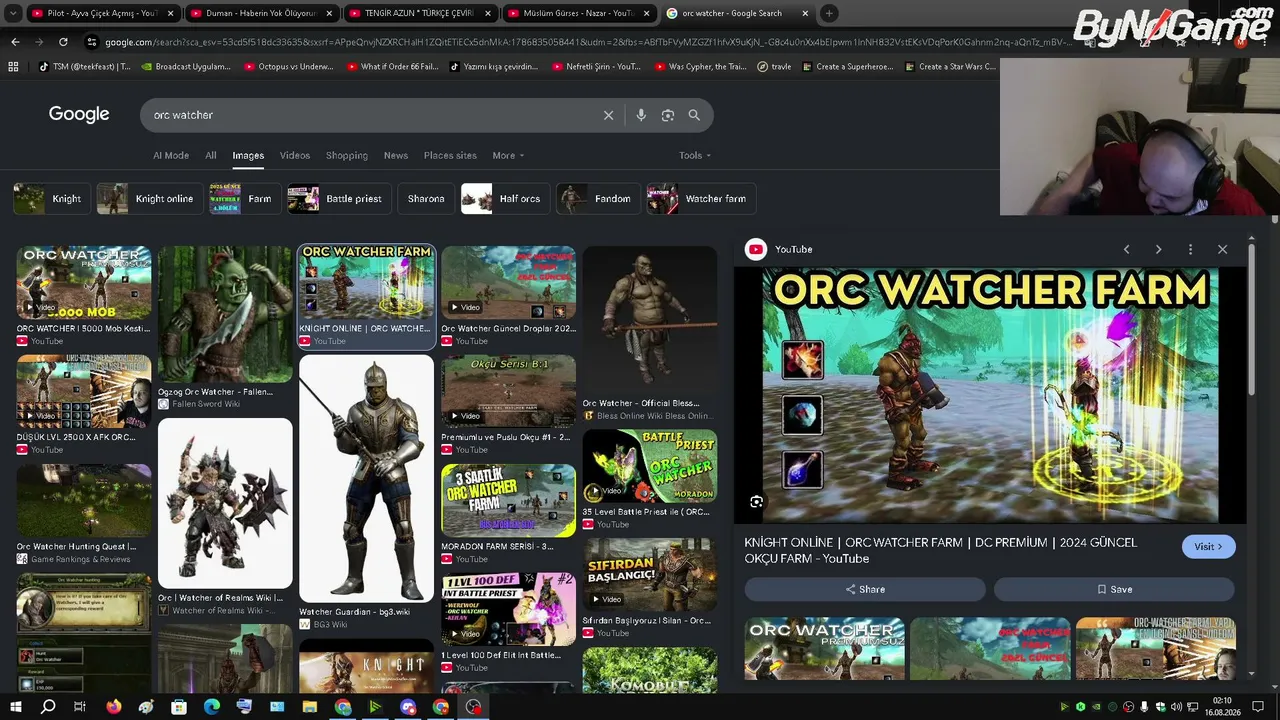Screen dimensions: 1280x720
Task: Search inside the preview image with Lens icon
Action: [x=757, y=502]
